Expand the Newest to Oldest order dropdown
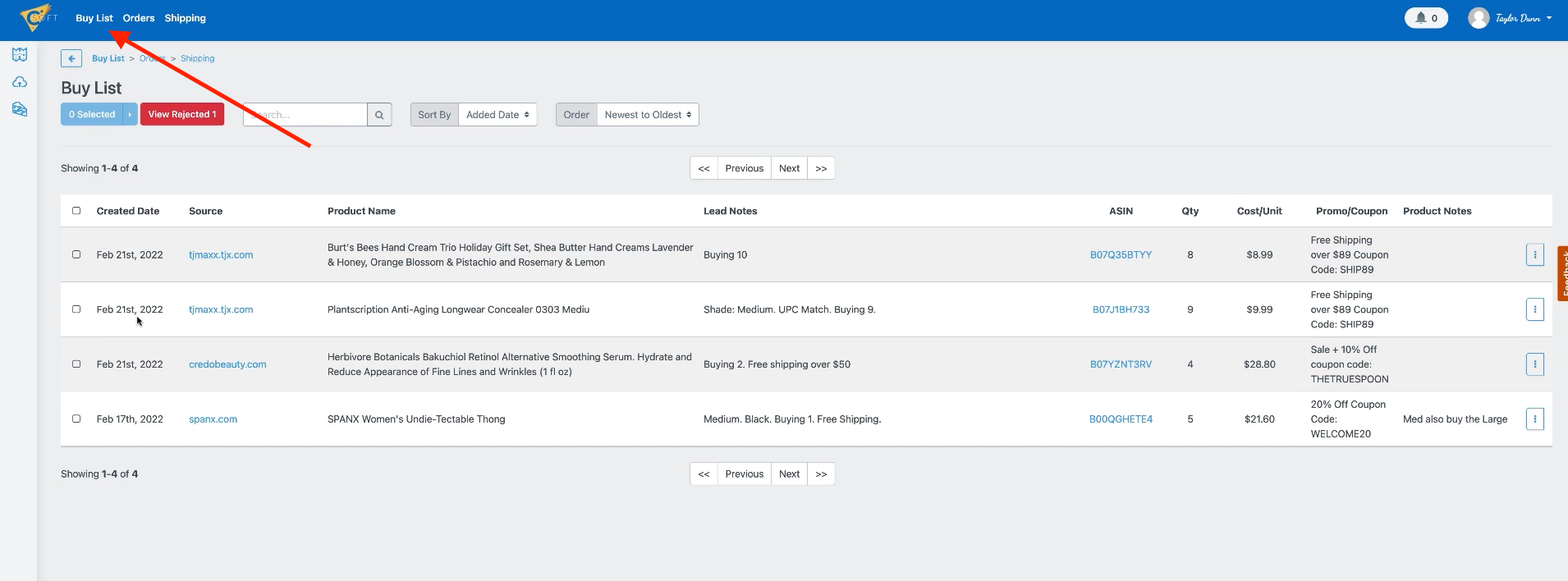Screen dimensions: 1568x581 [x=647, y=115]
